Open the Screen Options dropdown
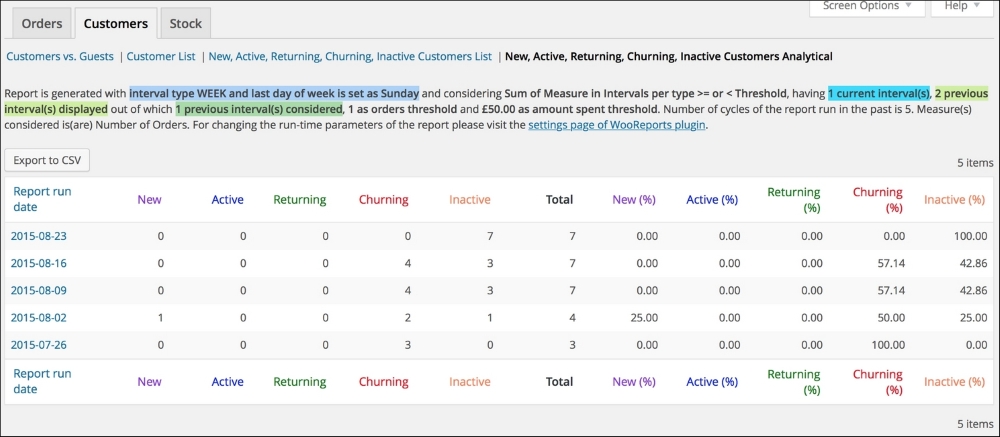The height and width of the screenshot is (437, 1000). [866, 6]
